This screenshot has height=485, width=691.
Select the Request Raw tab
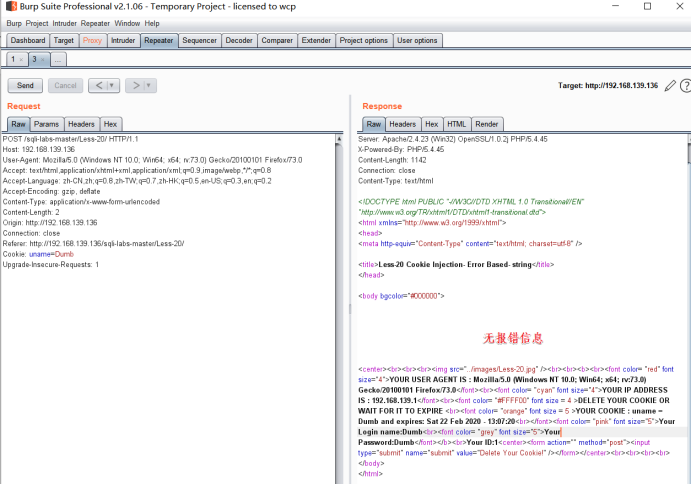tap(19, 124)
